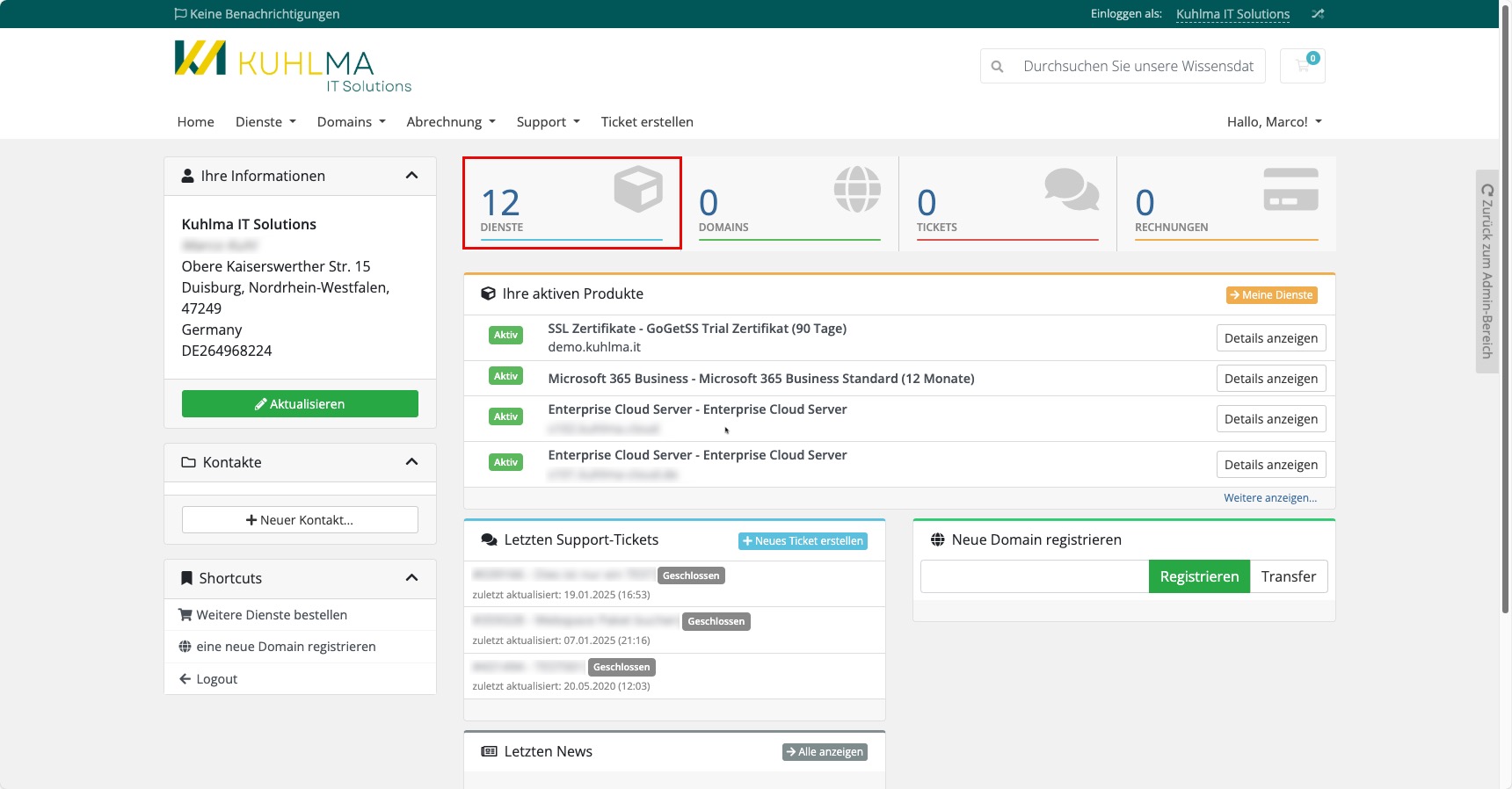Click the green Registrieren button

tap(1199, 576)
